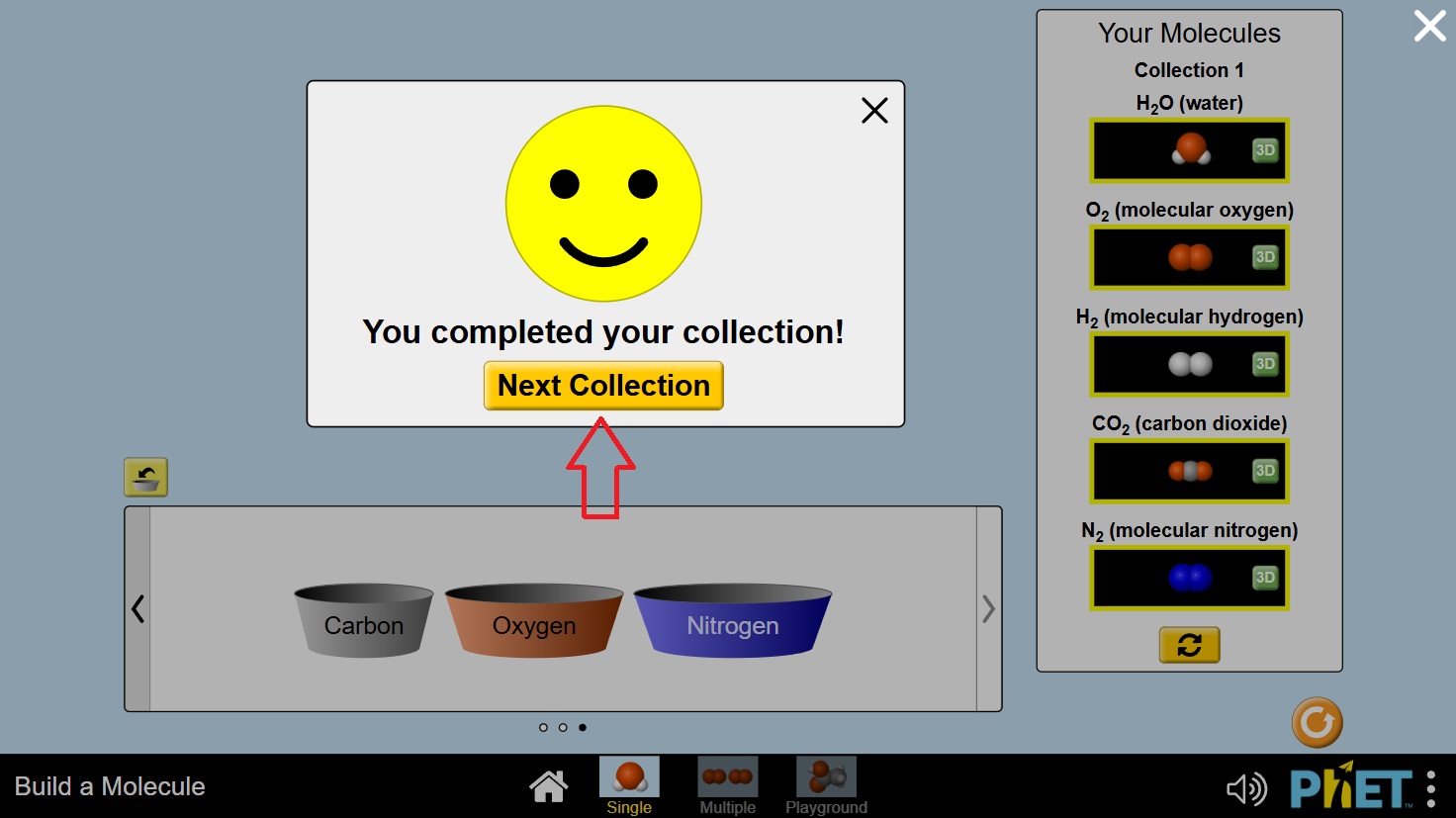
Task: Show previous kit with left arrow
Action: click(138, 609)
